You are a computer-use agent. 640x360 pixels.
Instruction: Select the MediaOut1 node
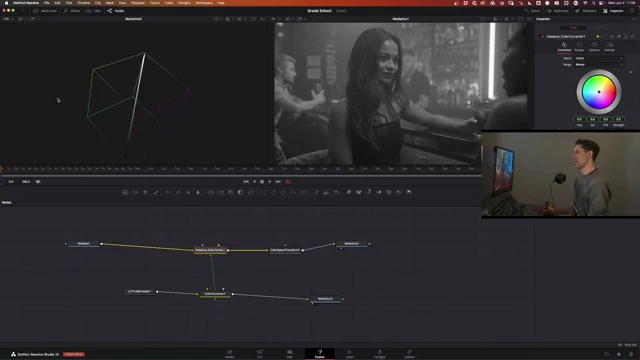[x=352, y=244]
